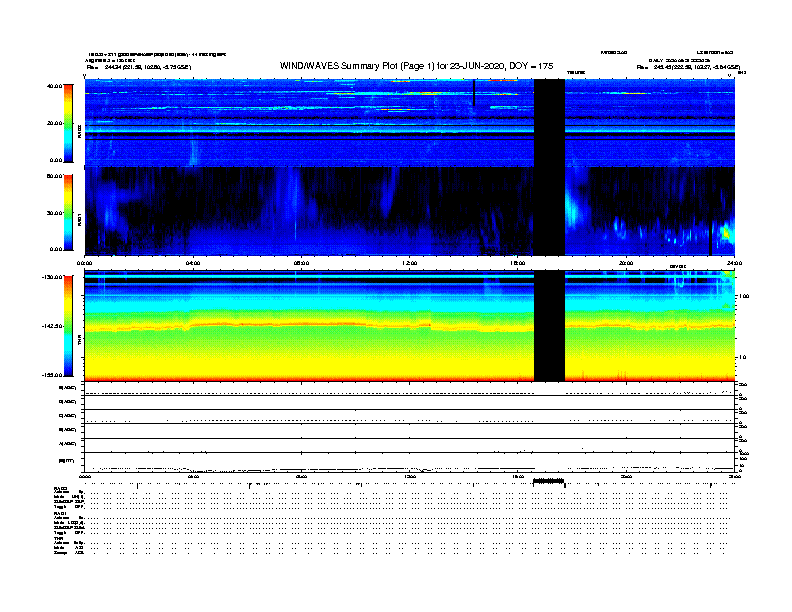
Task: Click the bright yellow burst near 24:00 in RAD1
Action: pyautogui.click(x=727, y=233)
